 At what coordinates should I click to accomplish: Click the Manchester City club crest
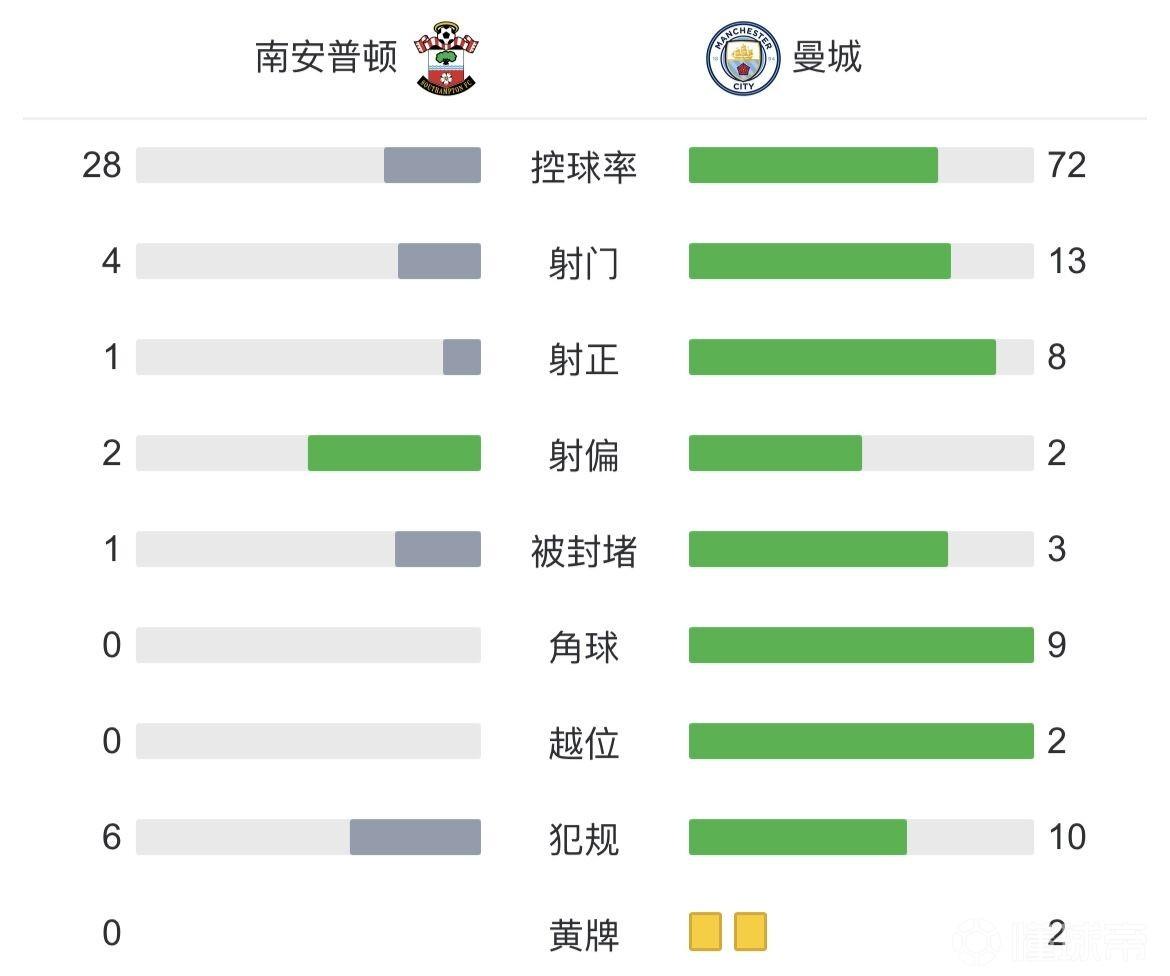coord(742,59)
